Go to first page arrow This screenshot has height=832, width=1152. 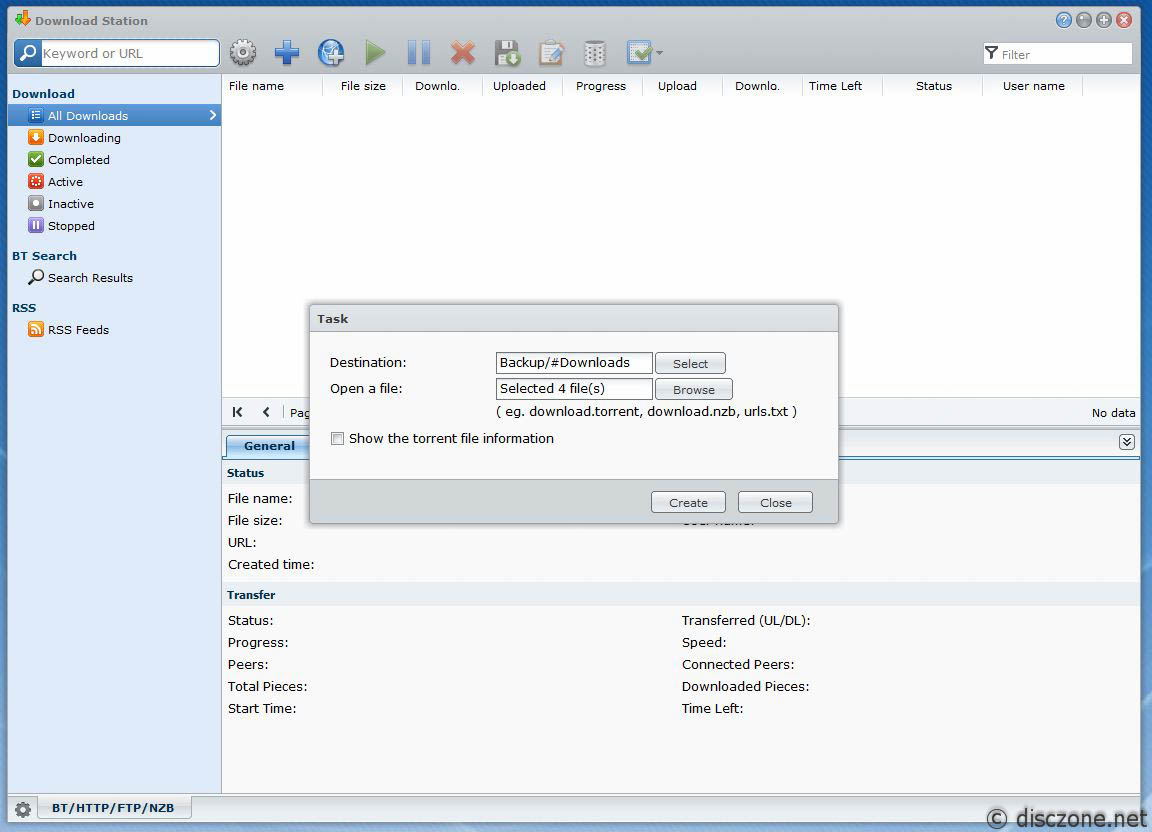point(237,412)
